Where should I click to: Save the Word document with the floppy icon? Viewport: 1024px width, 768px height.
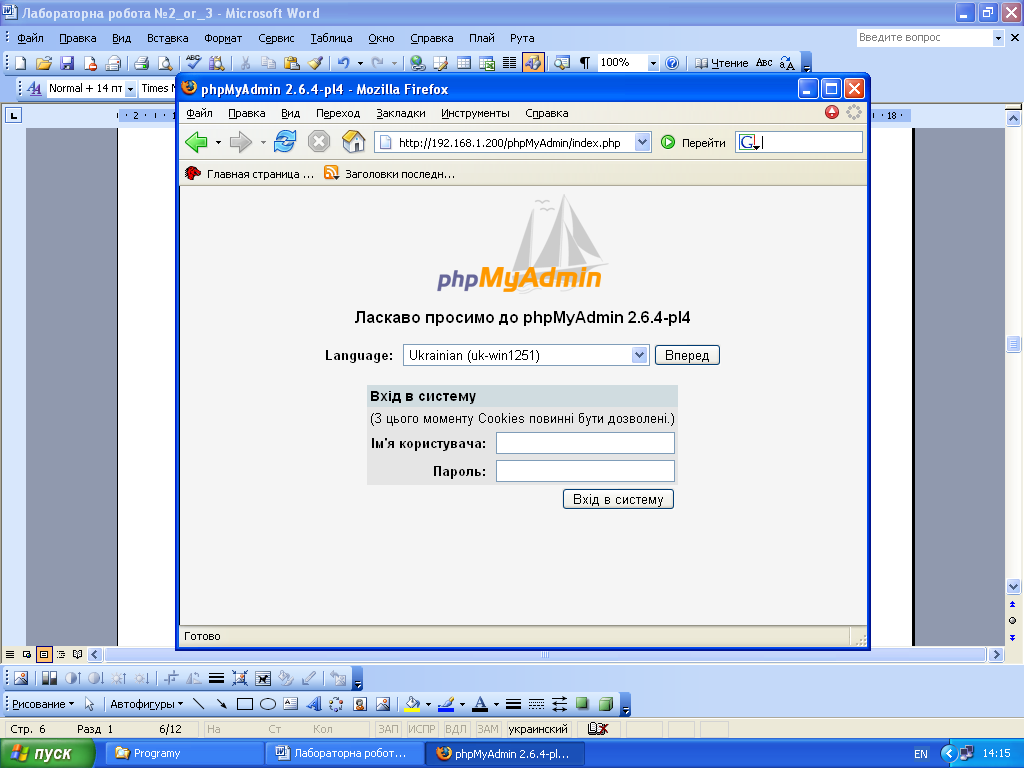67,63
